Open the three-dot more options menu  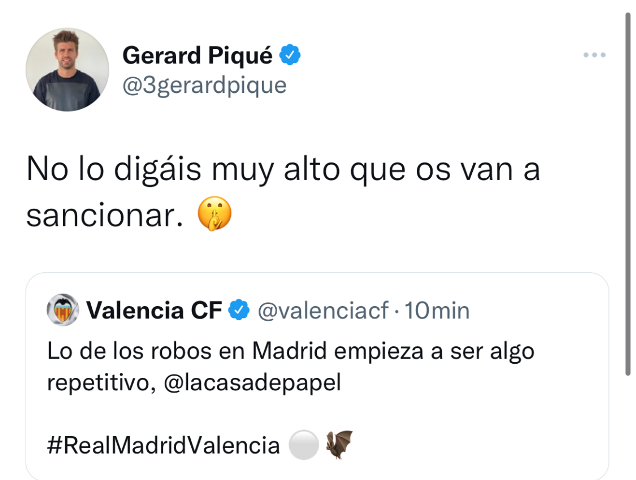pyautogui.click(x=595, y=55)
